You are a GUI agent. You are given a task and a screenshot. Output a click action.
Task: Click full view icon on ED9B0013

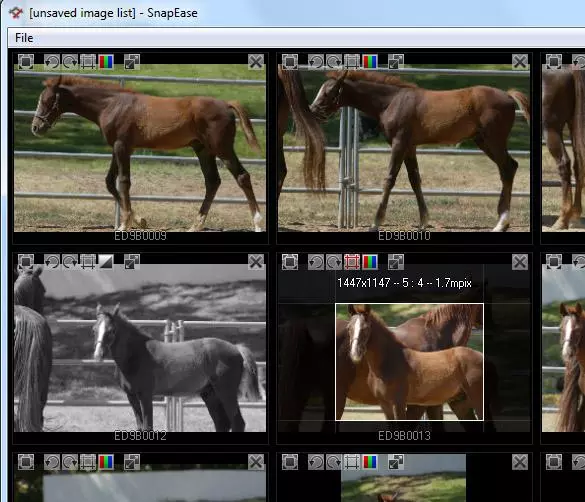(290, 262)
